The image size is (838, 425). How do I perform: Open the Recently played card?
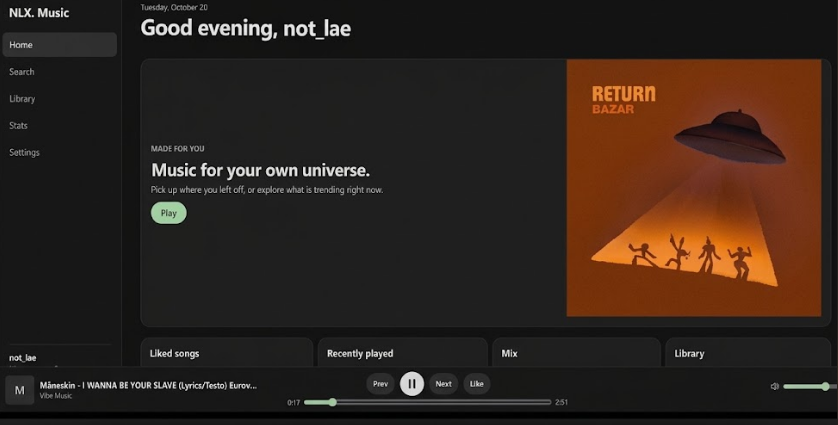(x=402, y=353)
